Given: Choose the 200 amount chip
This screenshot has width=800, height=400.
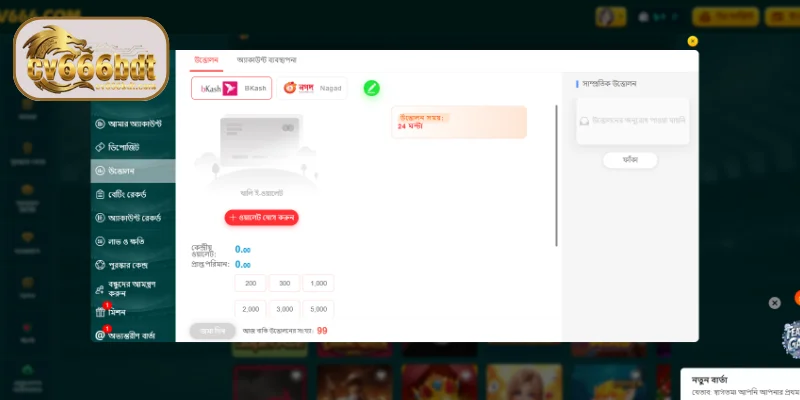Looking at the screenshot, I should point(251,283).
